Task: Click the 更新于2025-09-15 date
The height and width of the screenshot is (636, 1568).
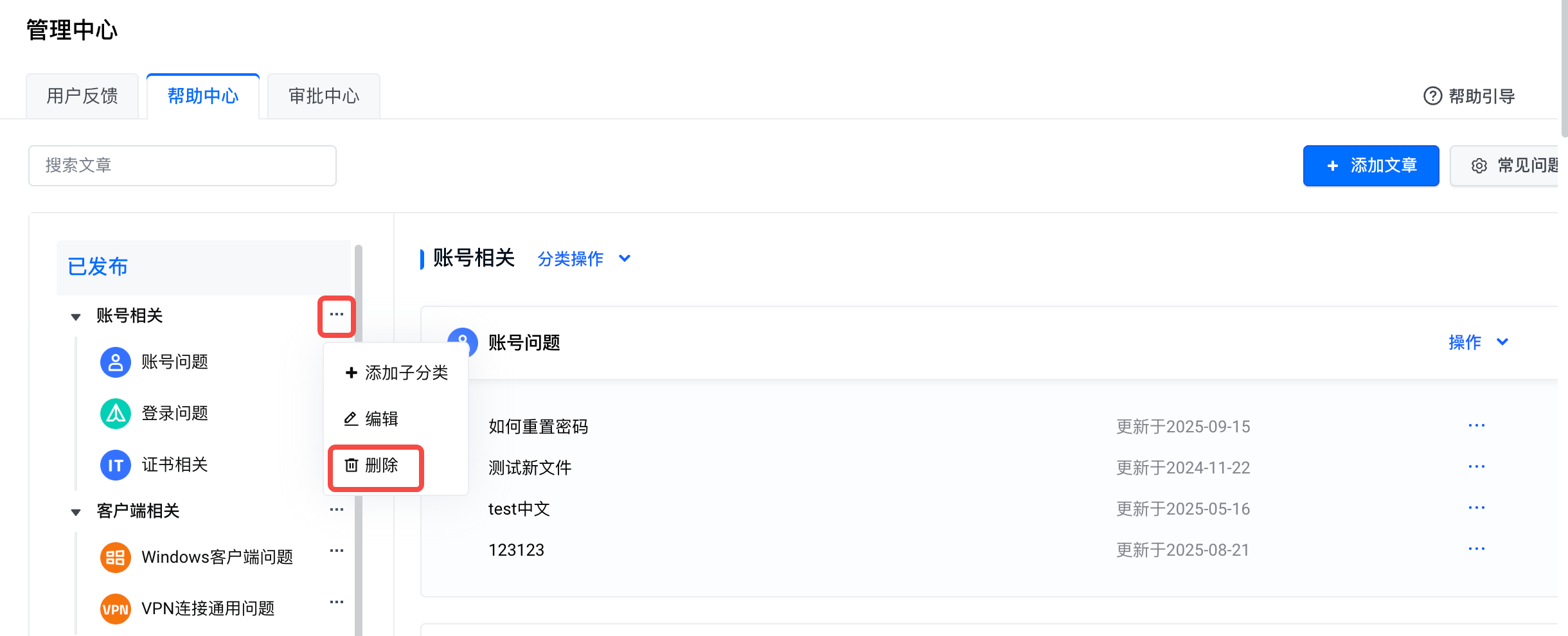Action: point(1183,427)
